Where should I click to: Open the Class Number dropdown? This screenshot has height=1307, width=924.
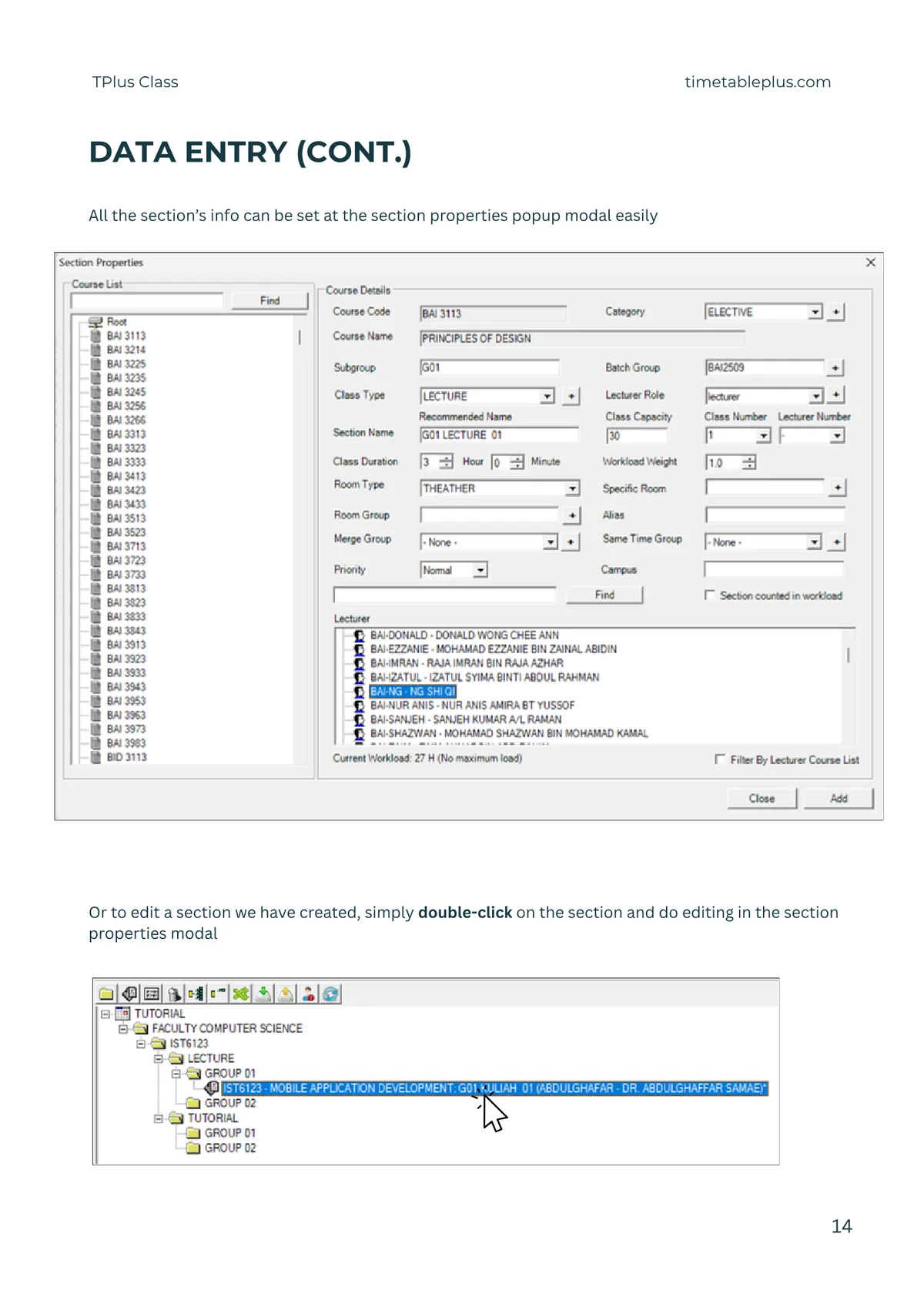tap(763, 436)
